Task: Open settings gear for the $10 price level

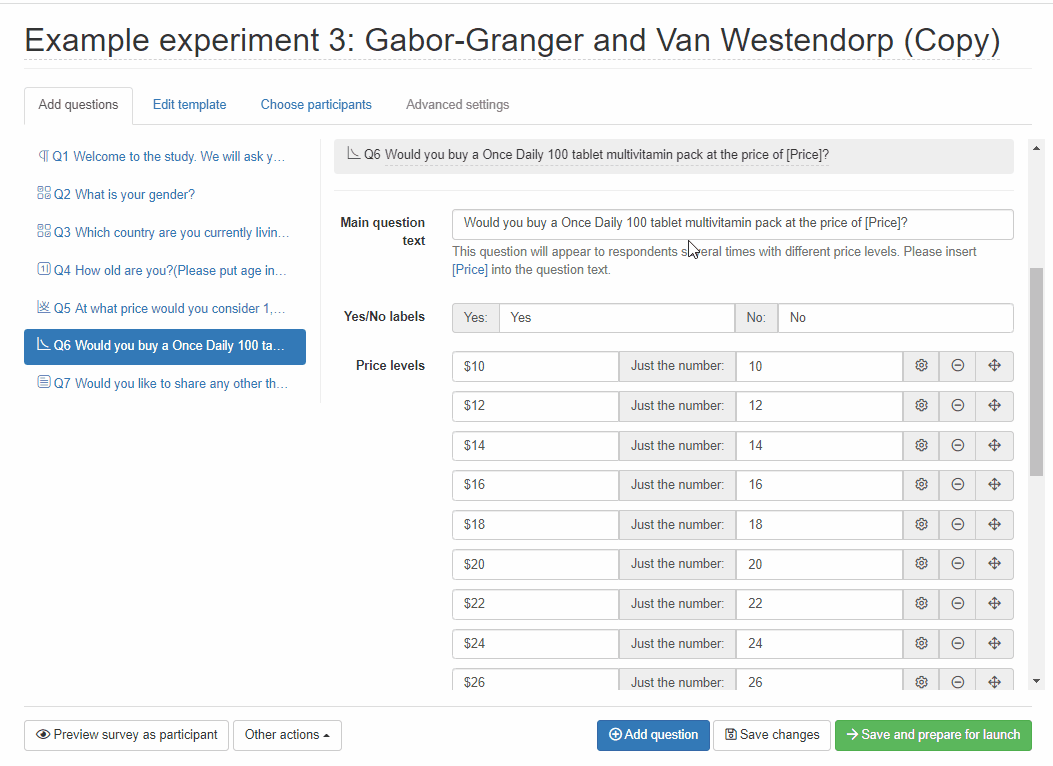Action: click(920, 366)
